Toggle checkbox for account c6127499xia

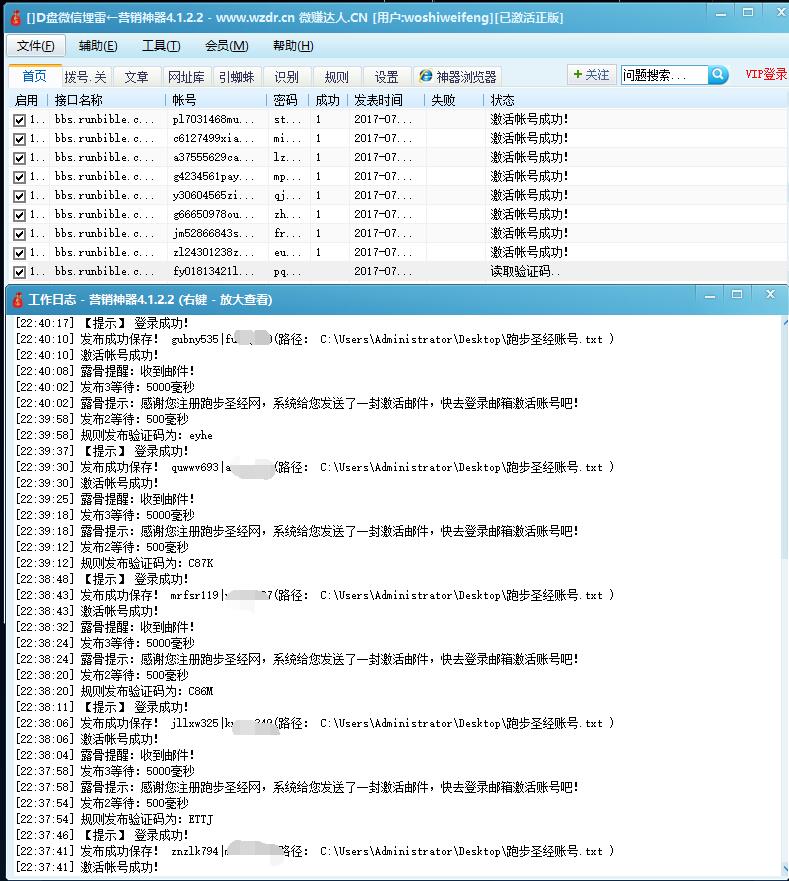[19, 139]
